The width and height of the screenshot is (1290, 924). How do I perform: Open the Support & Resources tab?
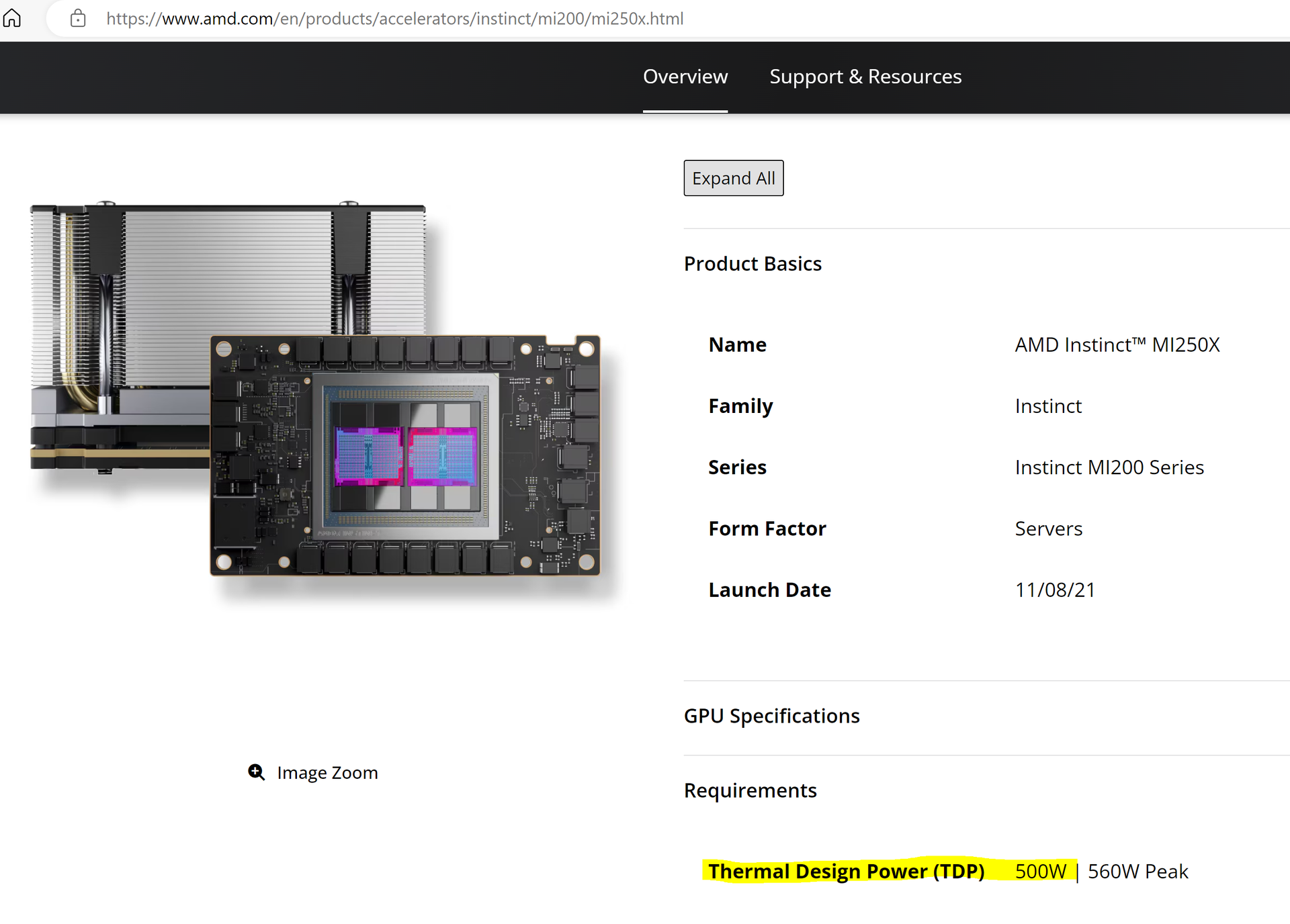click(x=865, y=77)
